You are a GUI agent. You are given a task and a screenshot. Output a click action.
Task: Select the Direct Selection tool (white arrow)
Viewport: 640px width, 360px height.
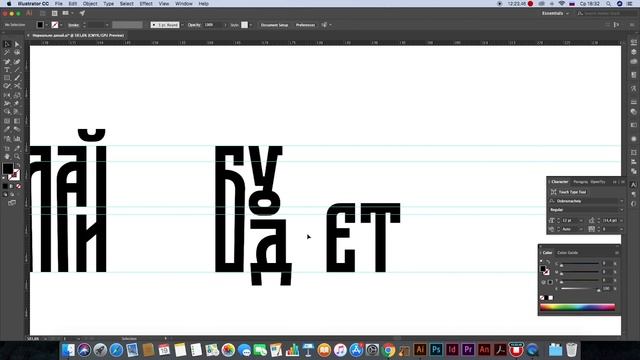coord(17,44)
